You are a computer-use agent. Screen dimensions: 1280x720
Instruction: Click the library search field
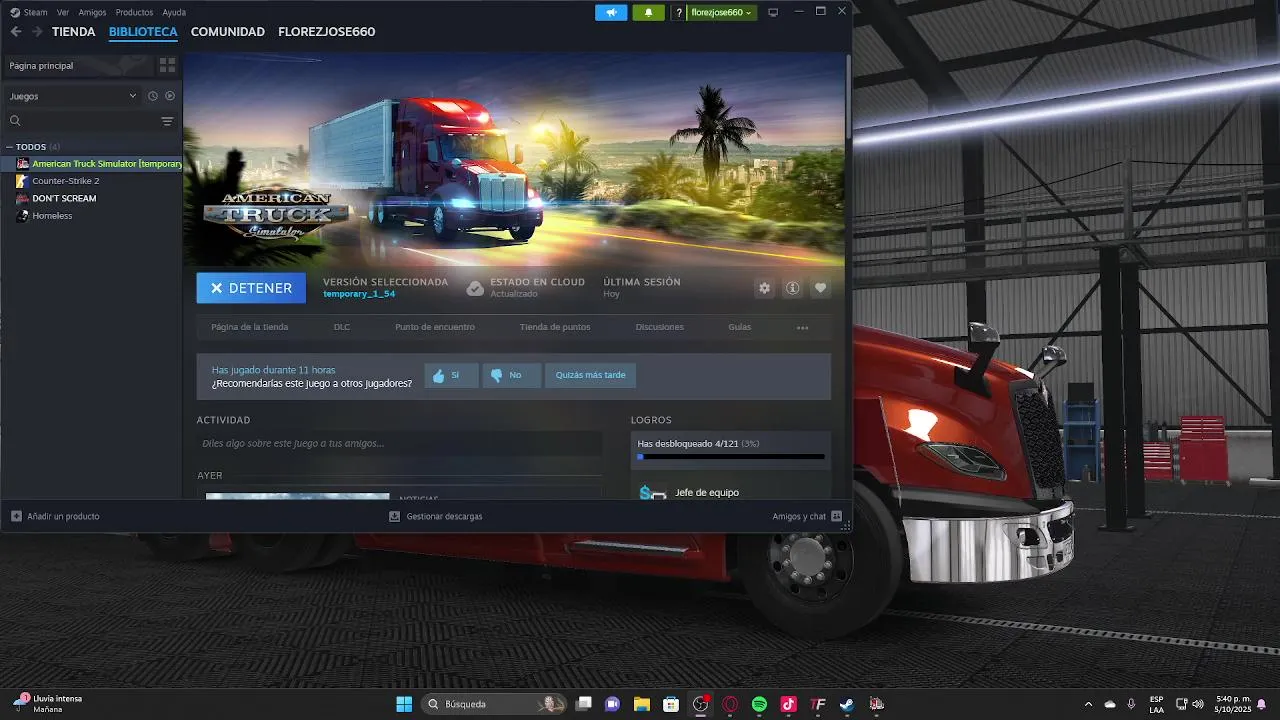pyautogui.click(x=82, y=121)
